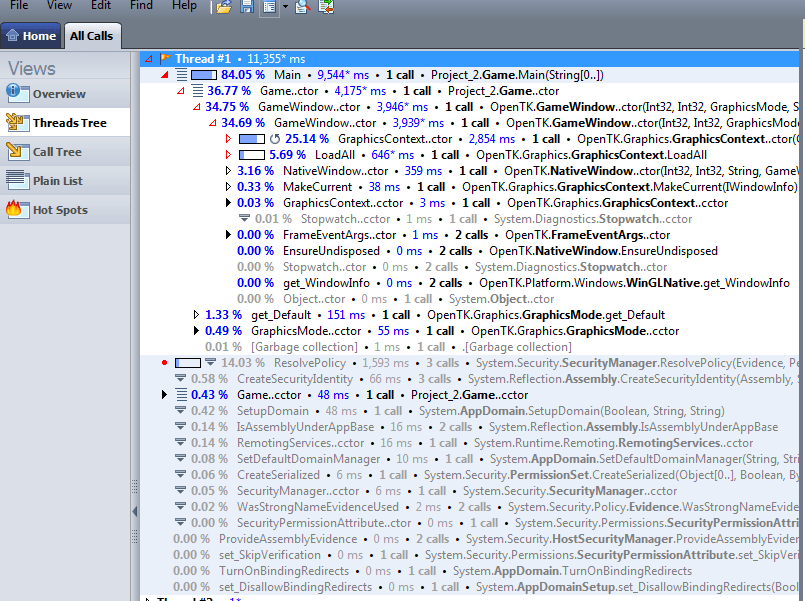805x601 pixels.
Task: Collapse the Thread #1 node
Action: (x=148, y=59)
